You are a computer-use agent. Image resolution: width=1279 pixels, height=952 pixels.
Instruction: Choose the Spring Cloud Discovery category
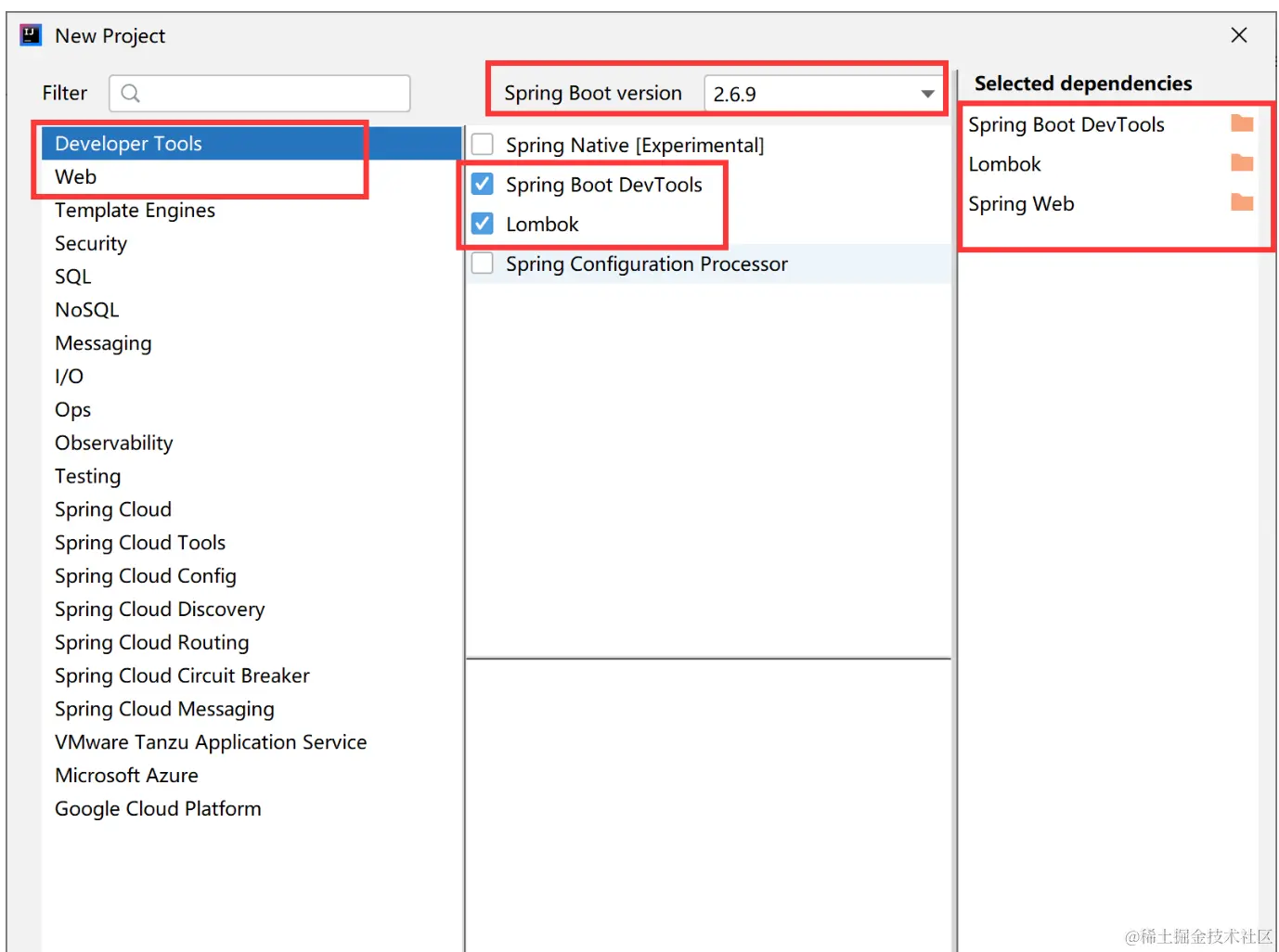click(x=252, y=610)
